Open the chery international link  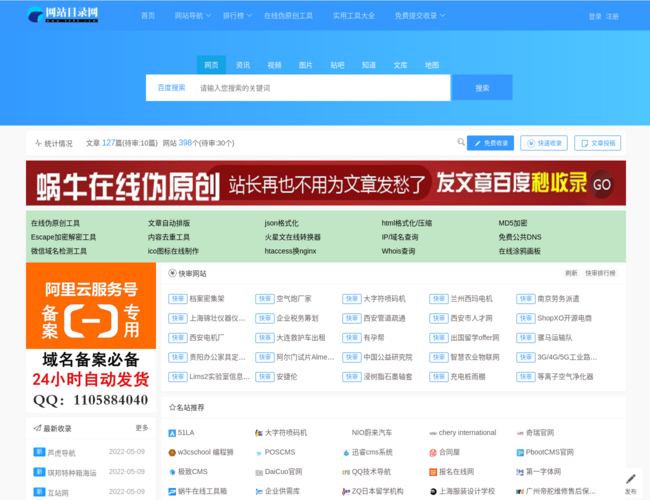[467, 432]
